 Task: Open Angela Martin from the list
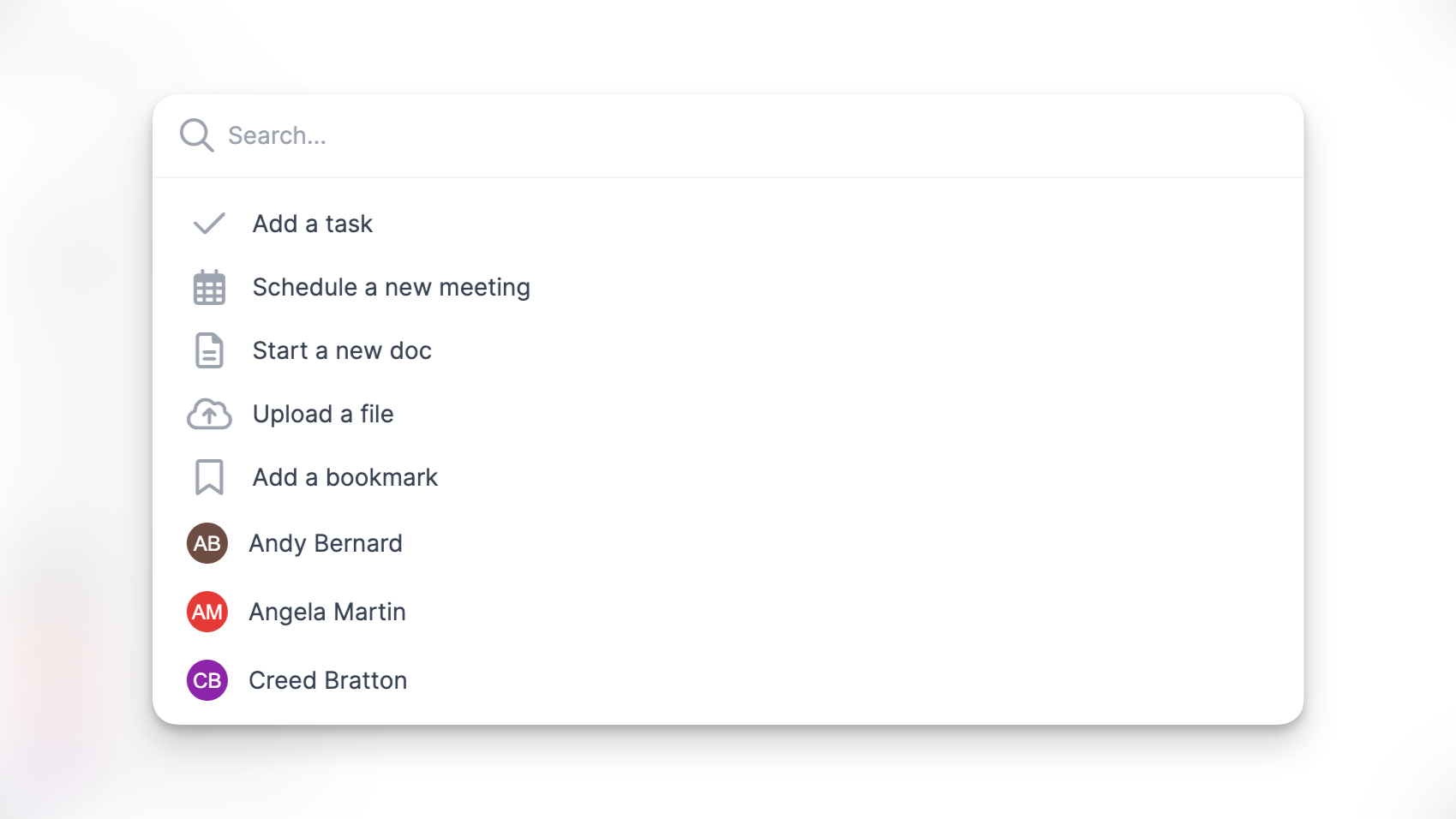(x=327, y=612)
